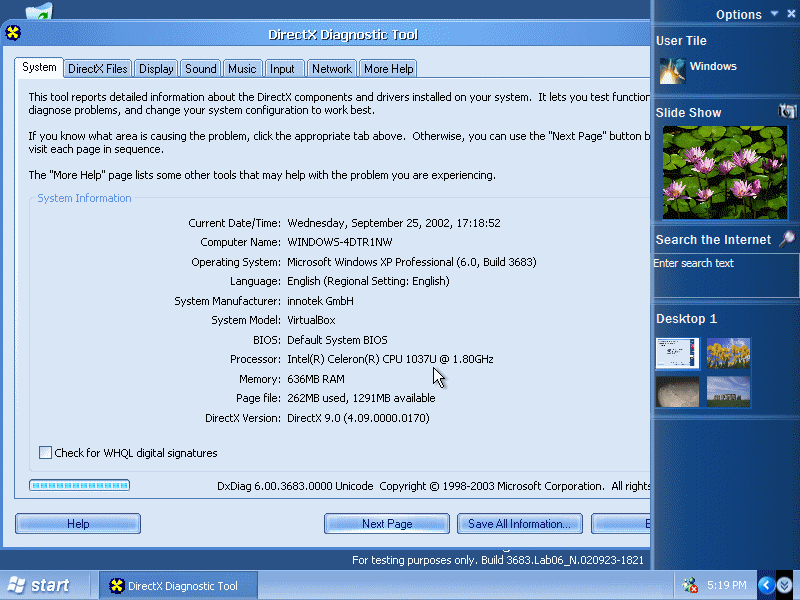This screenshot has height=600, width=800.
Task: Click the Slide Show camera icon
Action: click(x=787, y=111)
